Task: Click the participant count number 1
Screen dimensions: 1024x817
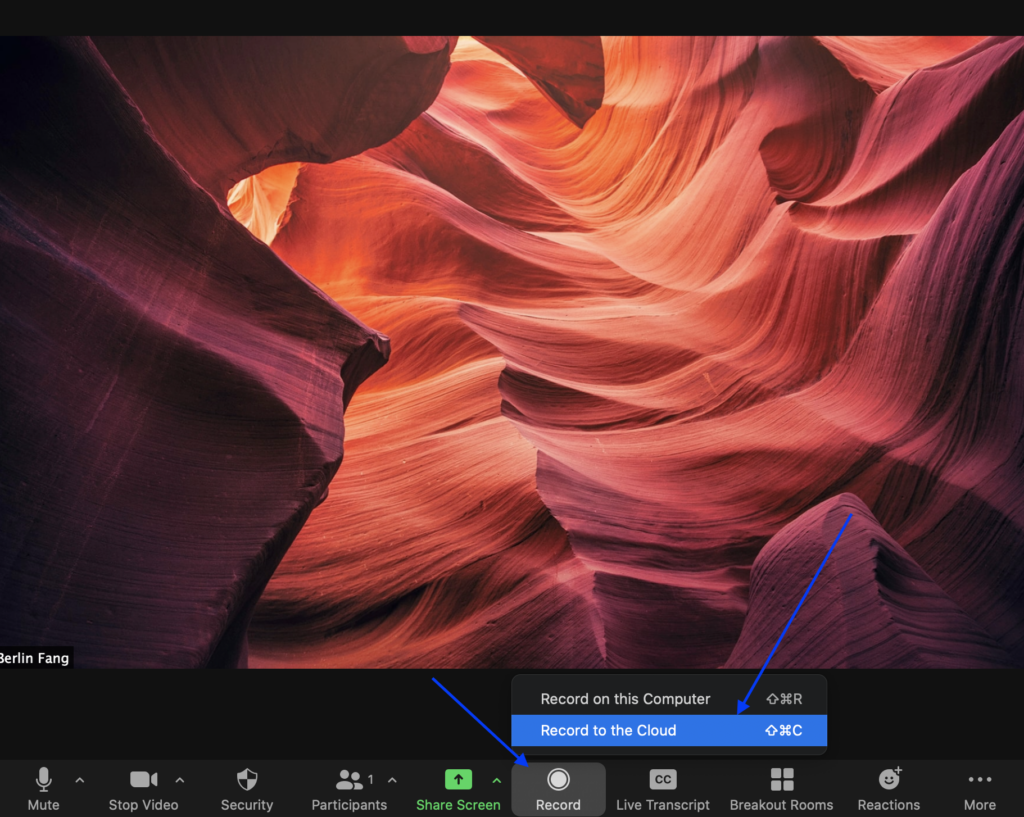Action: [371, 779]
